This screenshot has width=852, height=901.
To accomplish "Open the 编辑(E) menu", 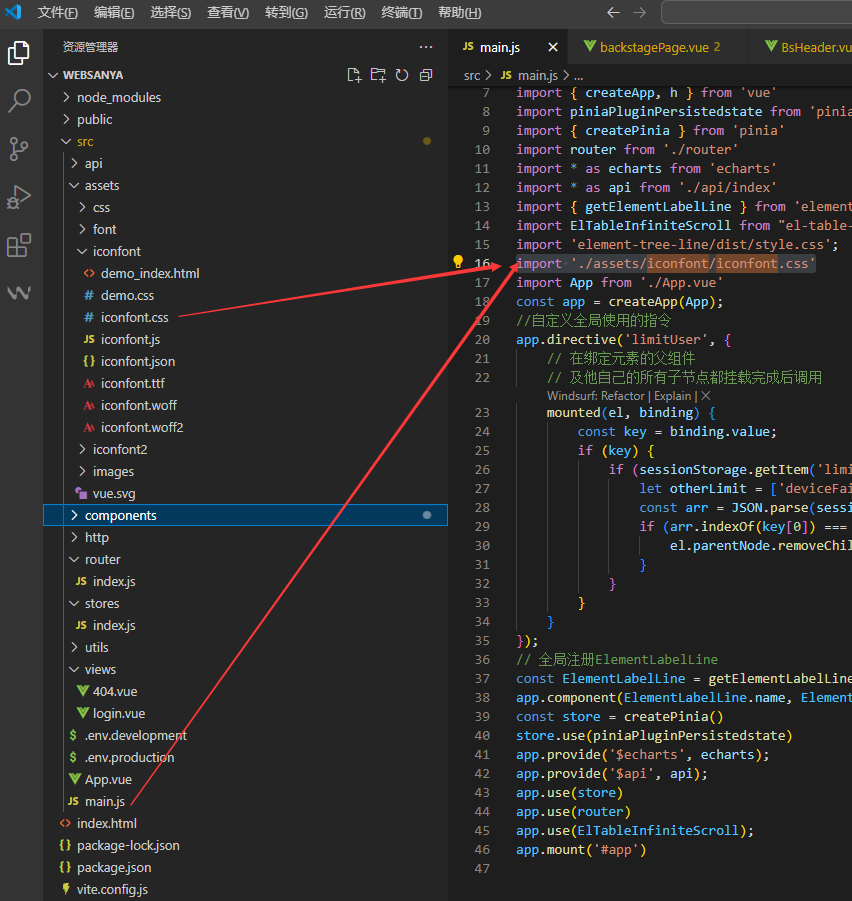I will [x=114, y=13].
